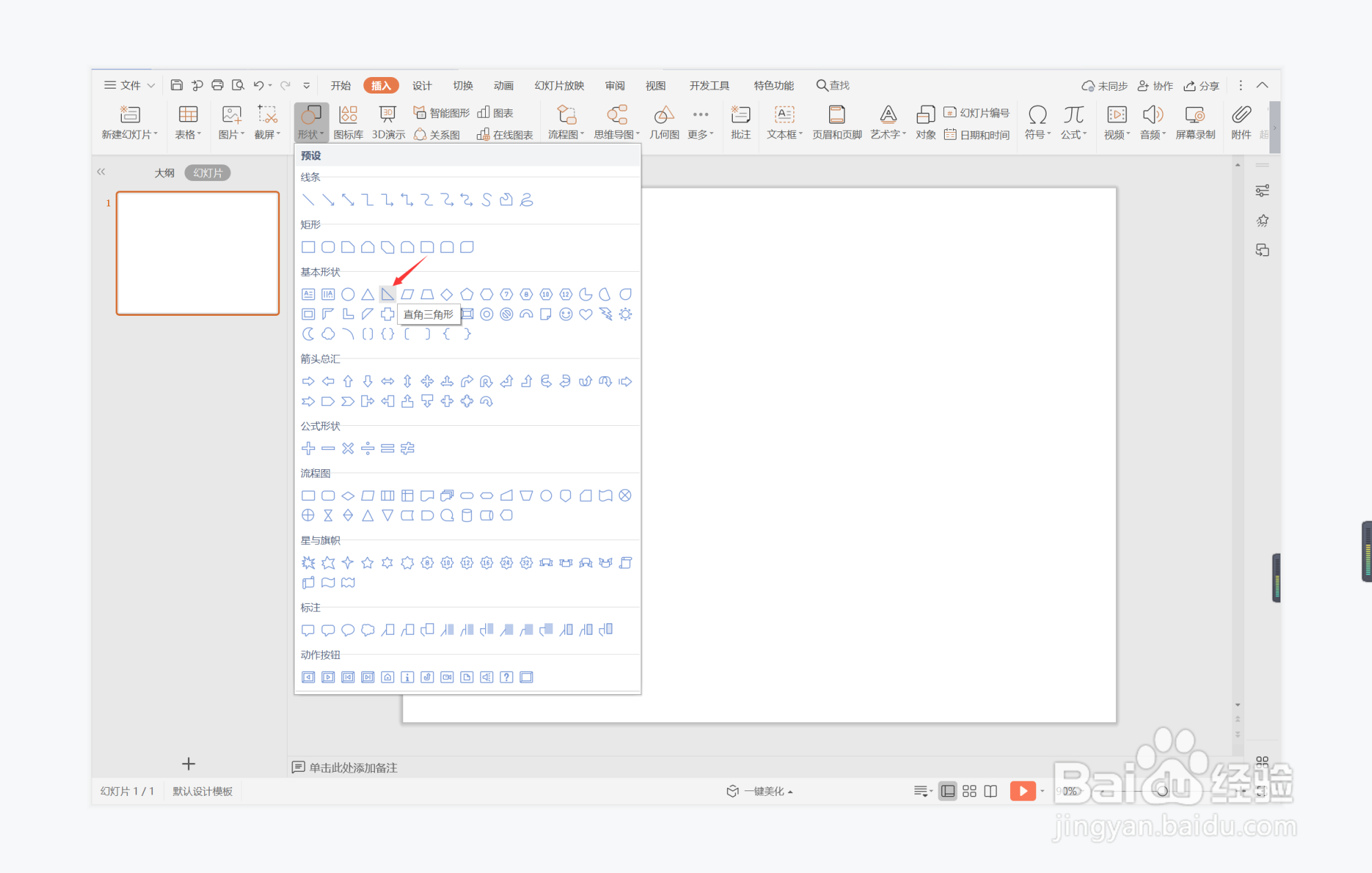Insert a comment annotation
Viewport: 1372px width, 873px height.
pos(740,122)
